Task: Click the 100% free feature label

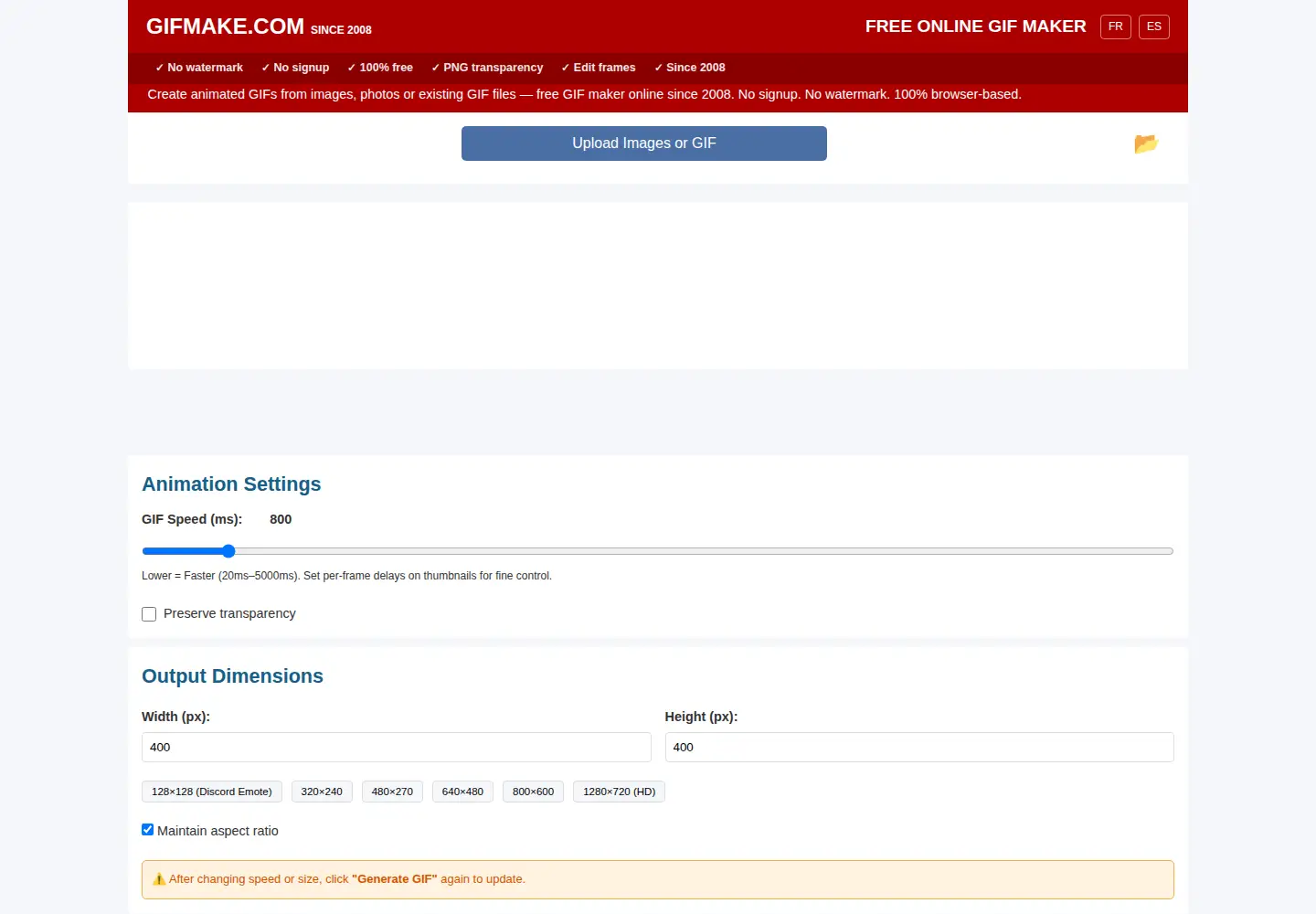Action: pos(380,68)
